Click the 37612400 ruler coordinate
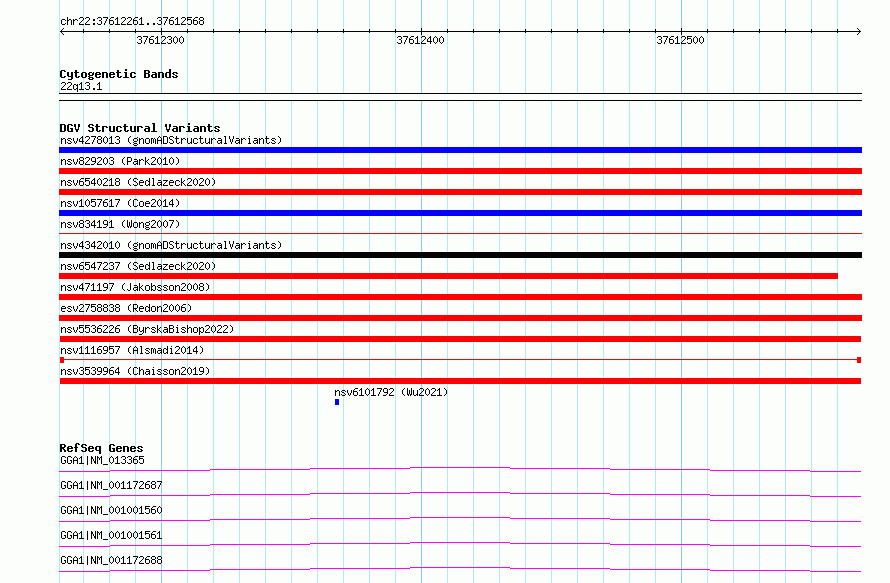890x583 pixels. pos(420,40)
